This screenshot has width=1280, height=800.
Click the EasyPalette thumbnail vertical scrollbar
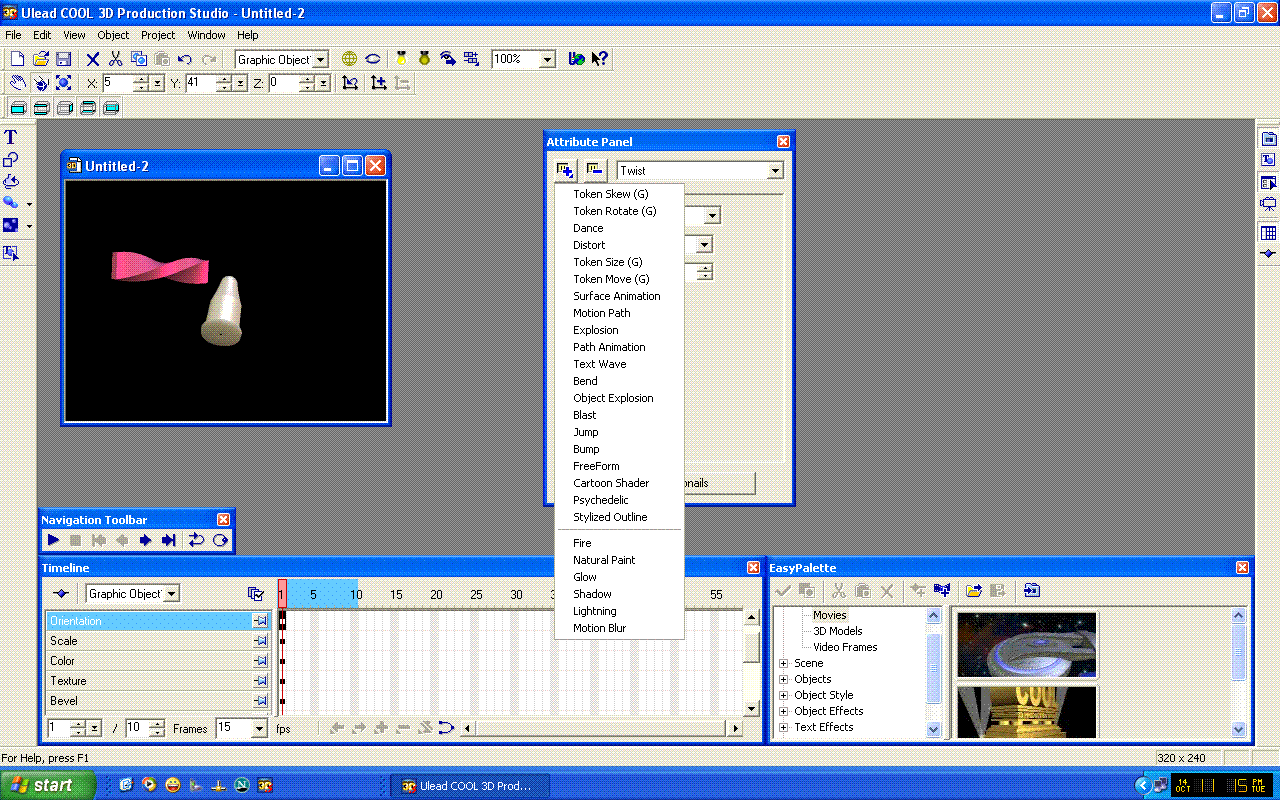coord(1239,672)
